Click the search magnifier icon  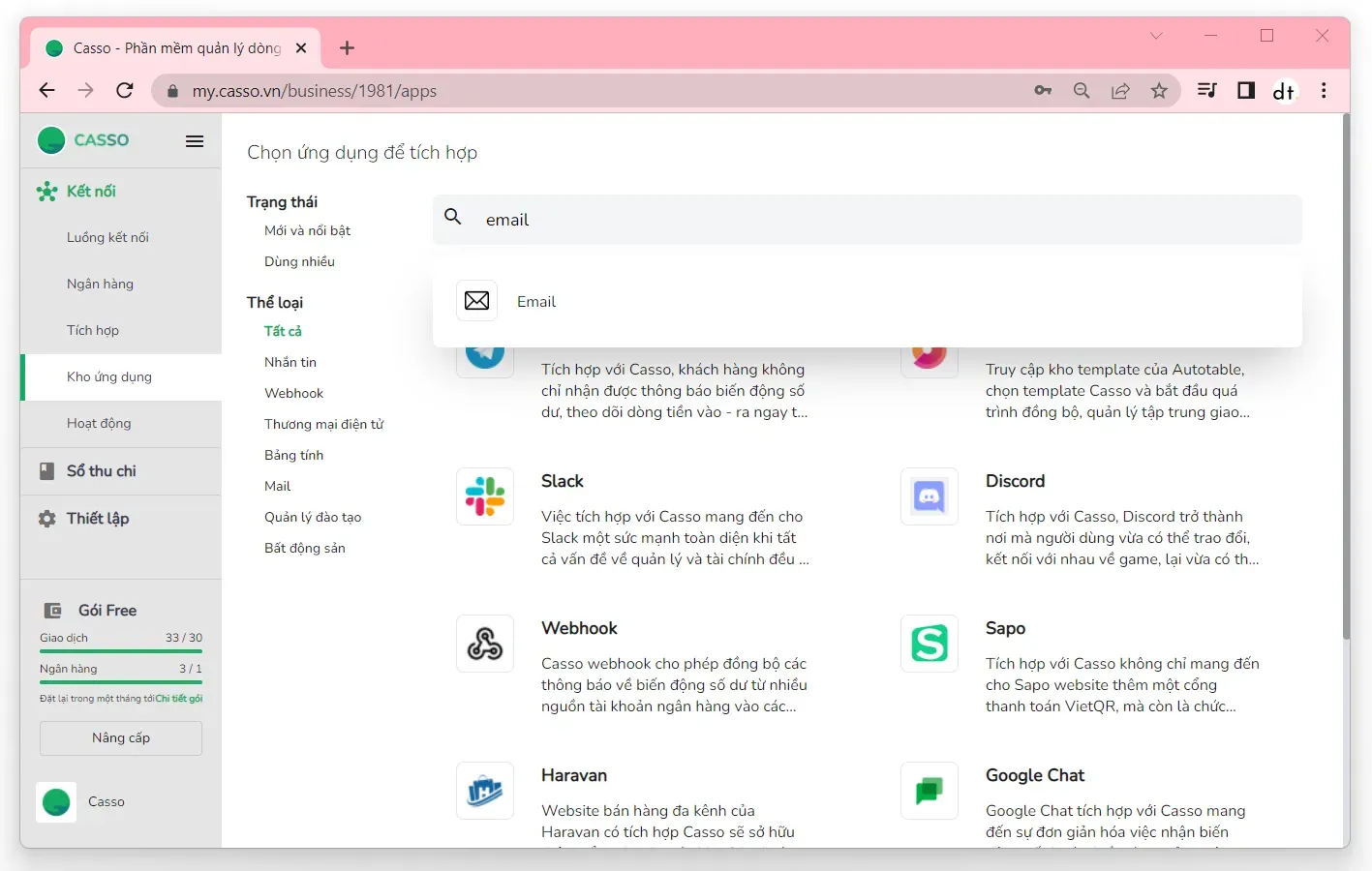453,217
